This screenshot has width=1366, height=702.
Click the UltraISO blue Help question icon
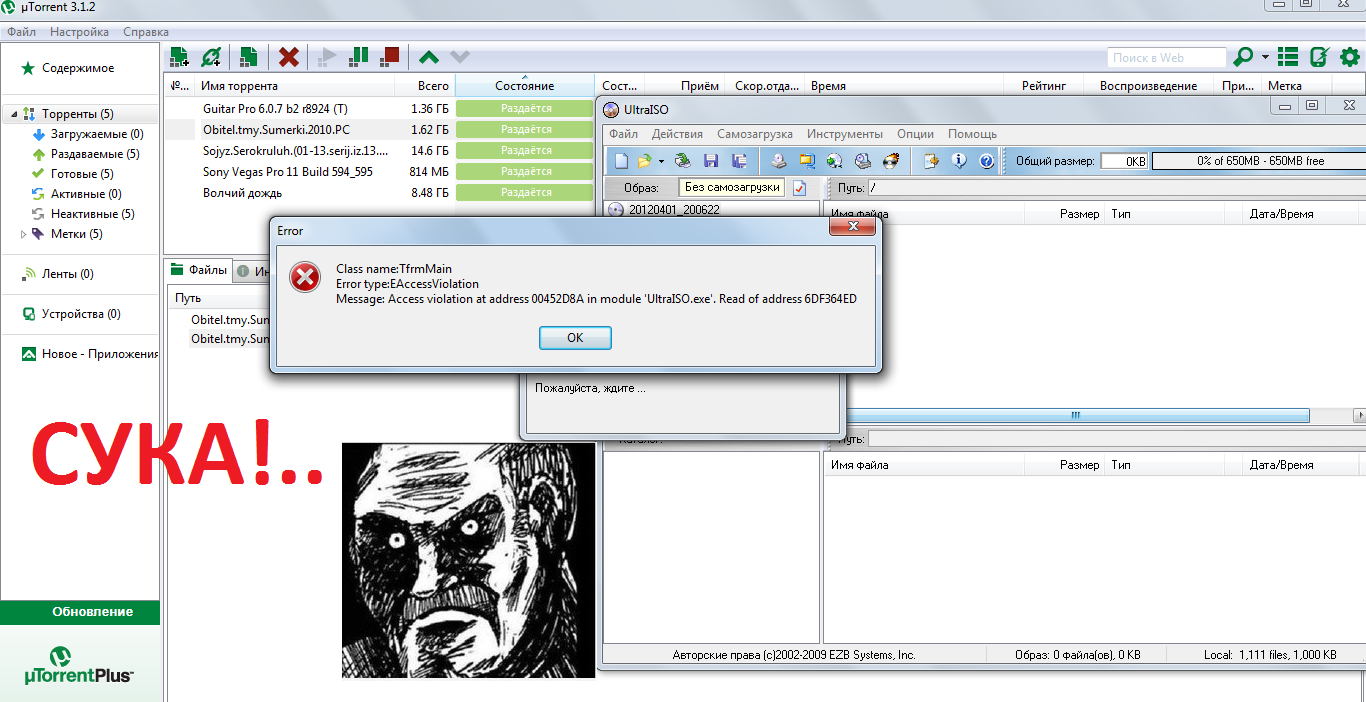point(986,160)
